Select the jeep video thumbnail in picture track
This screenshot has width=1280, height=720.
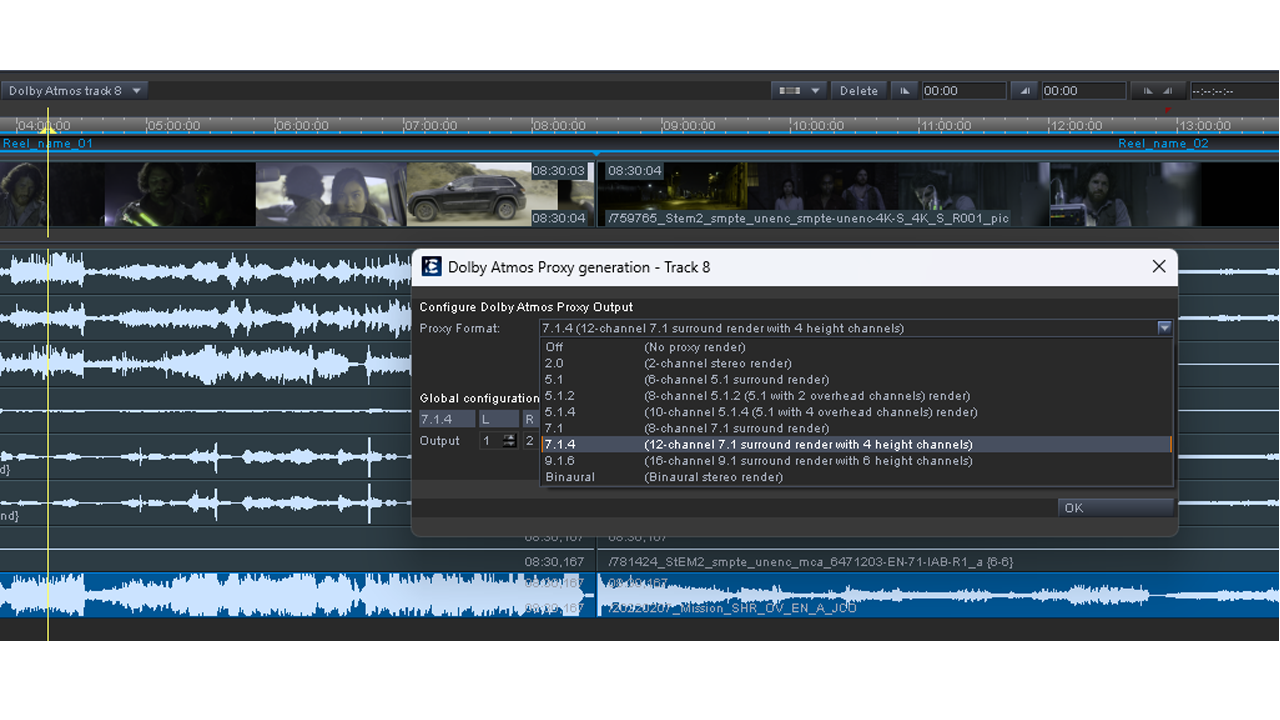click(468, 194)
